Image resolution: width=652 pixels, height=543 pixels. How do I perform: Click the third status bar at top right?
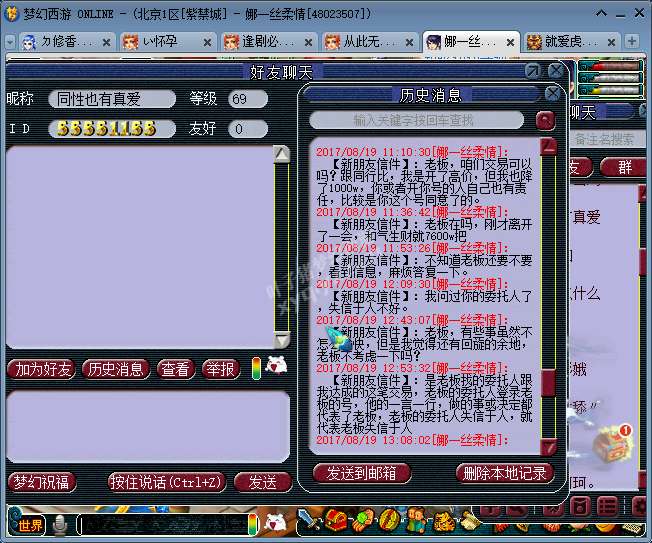tap(611, 89)
